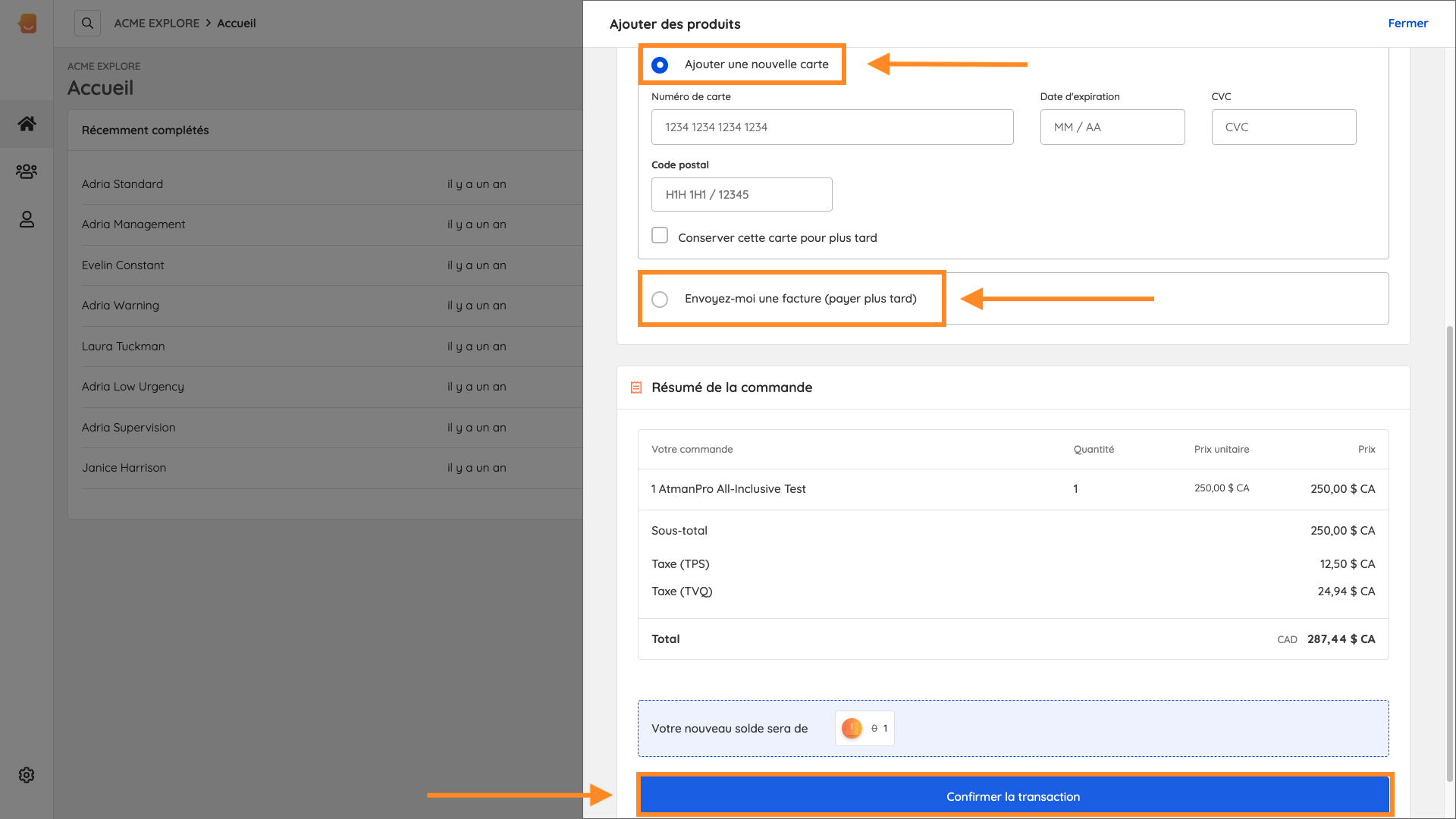1456x819 pixels.
Task: Click the 'Ajouter des produits' panel title
Action: [x=675, y=24]
